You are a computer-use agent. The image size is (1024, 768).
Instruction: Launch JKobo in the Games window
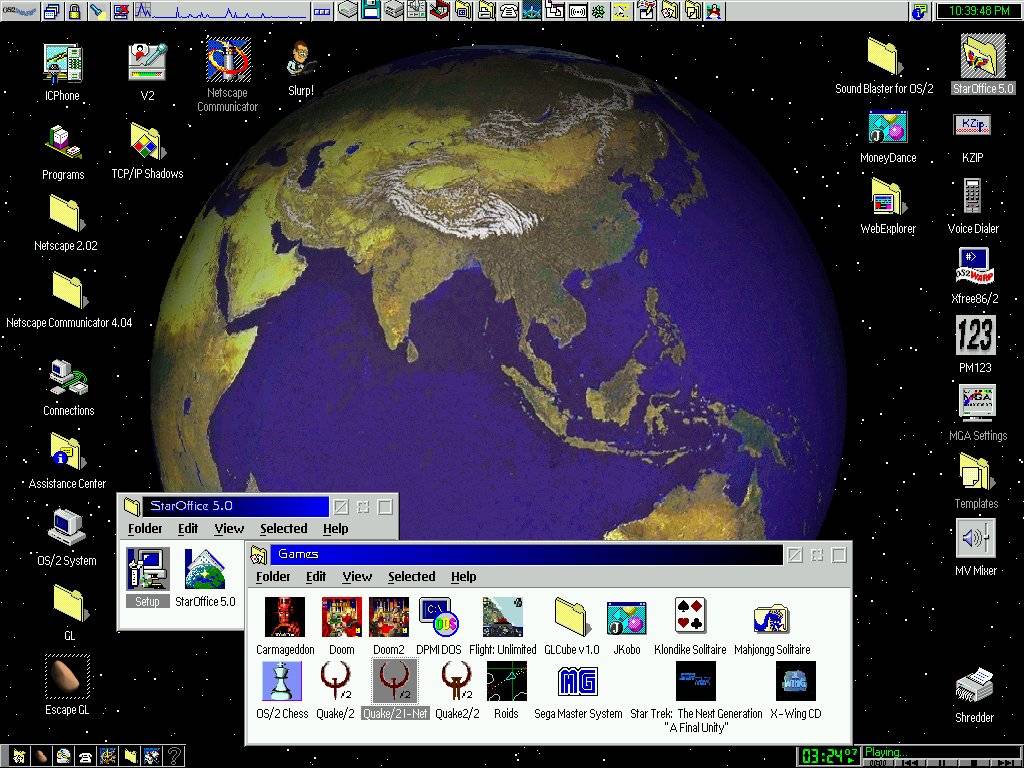point(626,626)
